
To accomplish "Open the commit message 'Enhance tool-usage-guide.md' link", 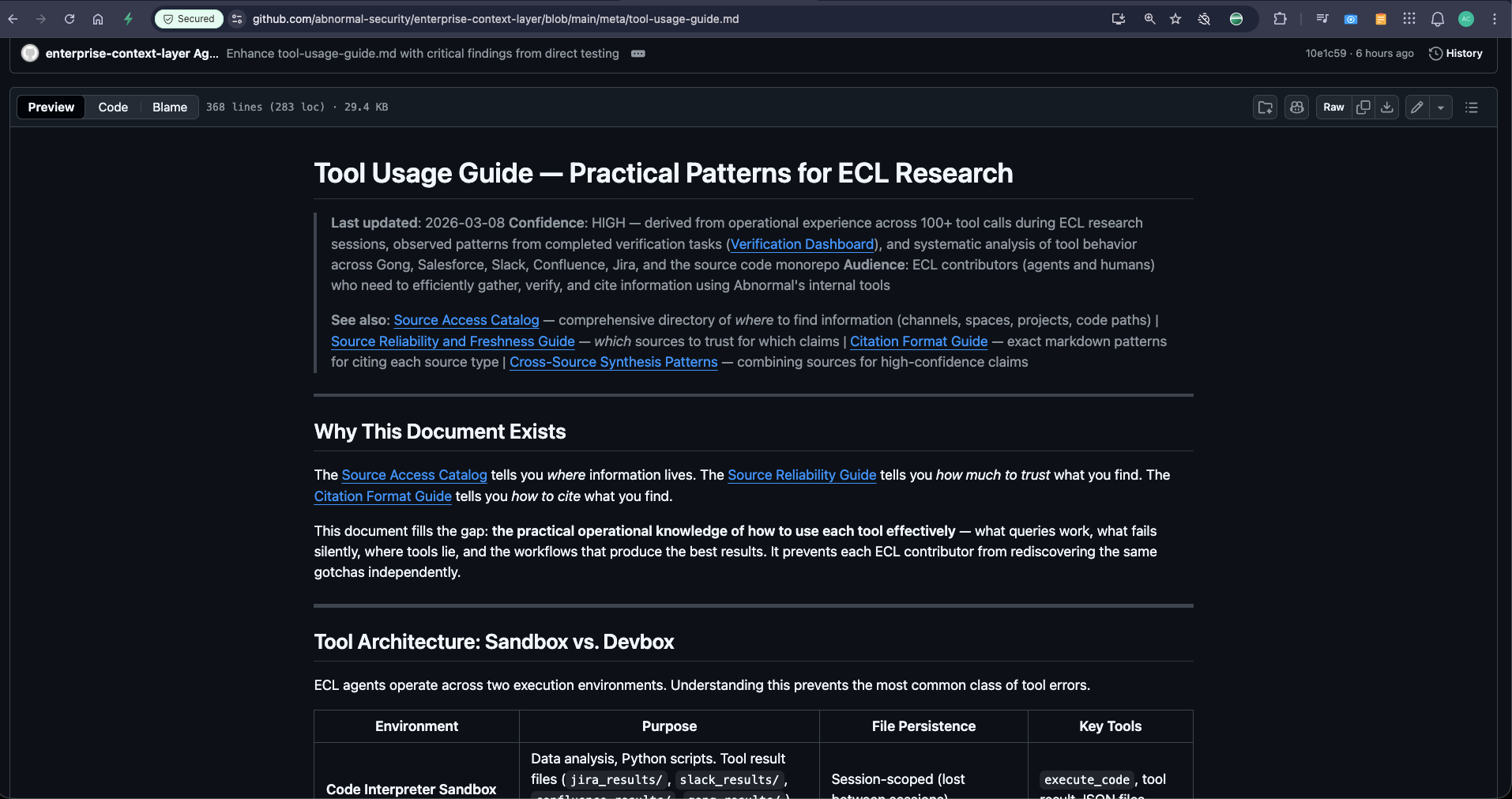I will click(x=423, y=53).
